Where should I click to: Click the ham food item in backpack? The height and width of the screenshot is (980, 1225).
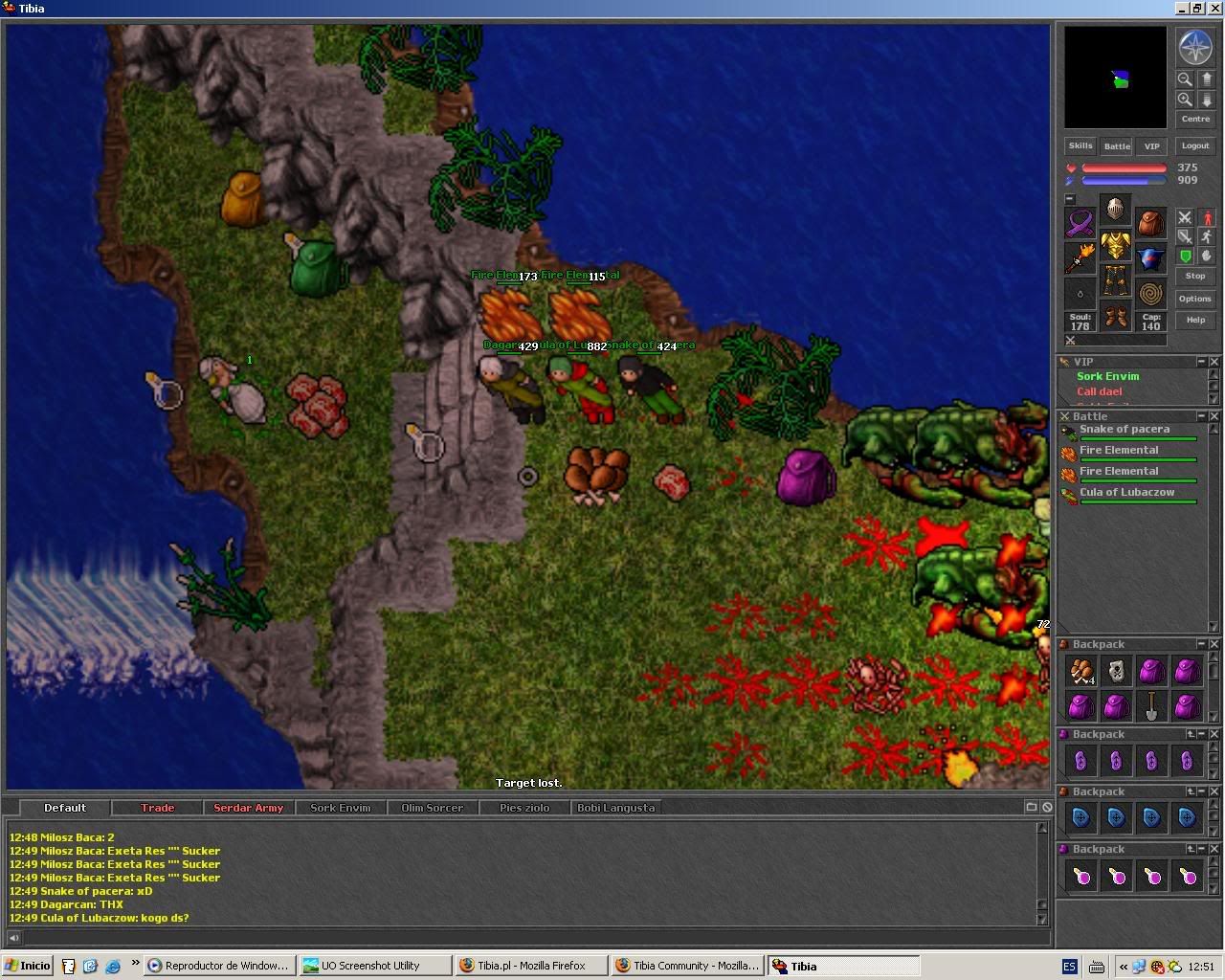1080,671
